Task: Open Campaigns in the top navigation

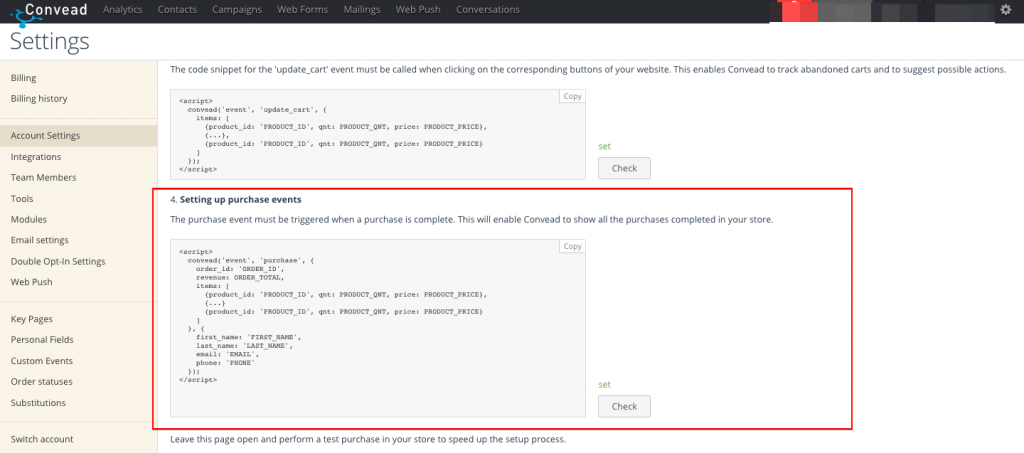Action: coord(237,10)
